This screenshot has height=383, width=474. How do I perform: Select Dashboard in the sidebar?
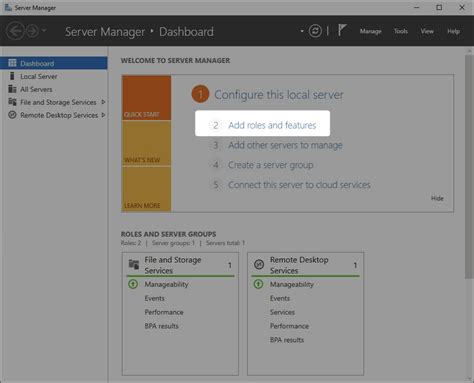pos(54,63)
